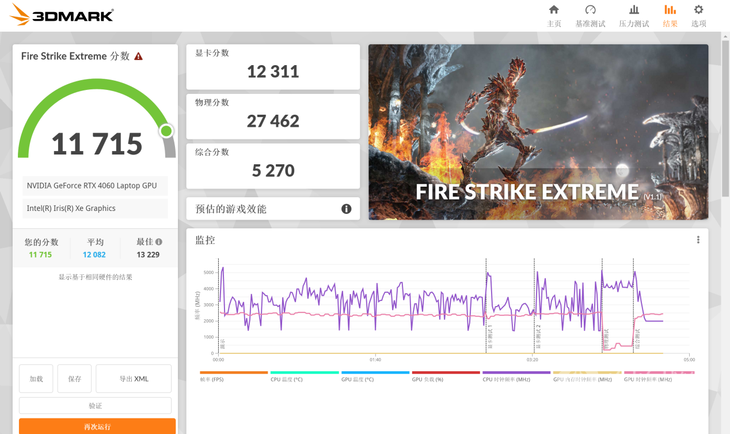The image size is (730, 434).
Task: Click info icon next to 最佳
Action: coord(159,242)
